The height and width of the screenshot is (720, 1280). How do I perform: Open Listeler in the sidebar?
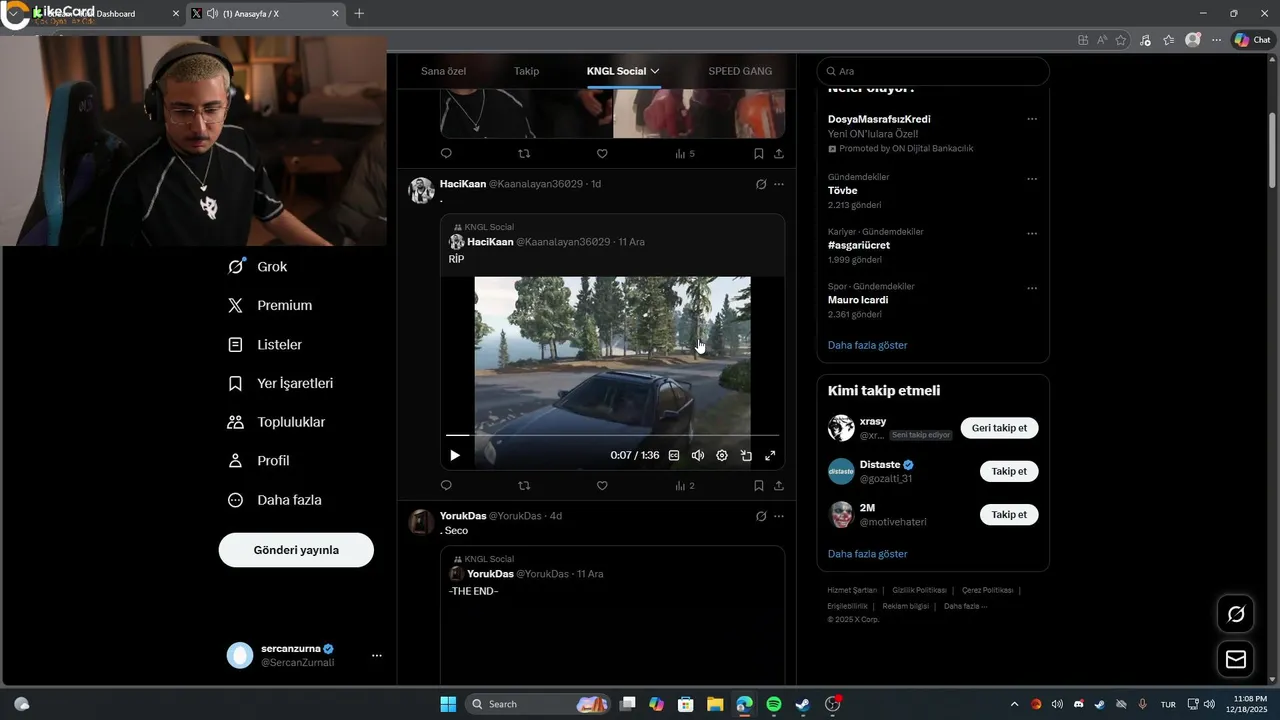point(265,345)
